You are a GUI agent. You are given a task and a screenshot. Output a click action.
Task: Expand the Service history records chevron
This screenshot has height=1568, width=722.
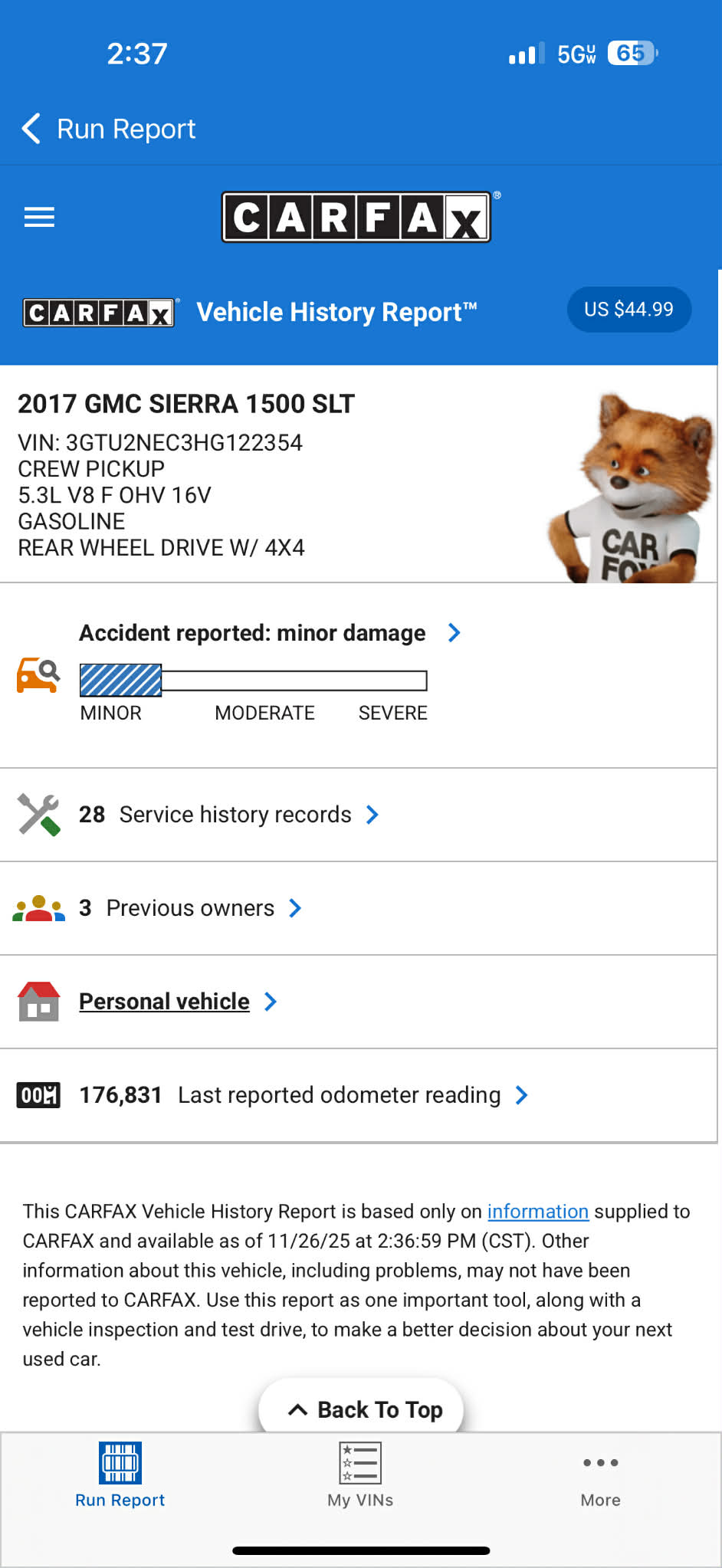pyautogui.click(x=372, y=815)
